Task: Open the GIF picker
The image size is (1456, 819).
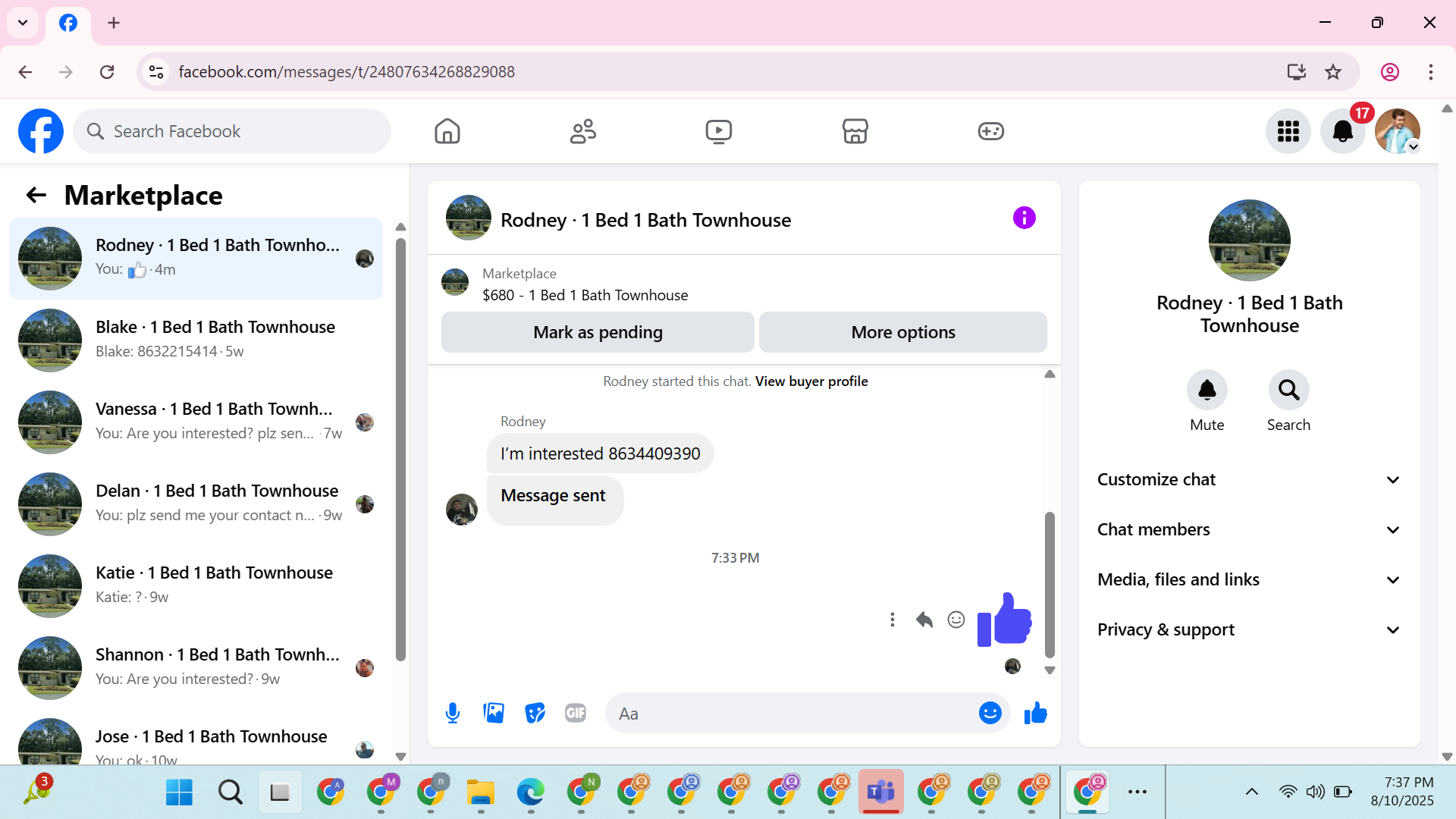Action: pyautogui.click(x=576, y=714)
